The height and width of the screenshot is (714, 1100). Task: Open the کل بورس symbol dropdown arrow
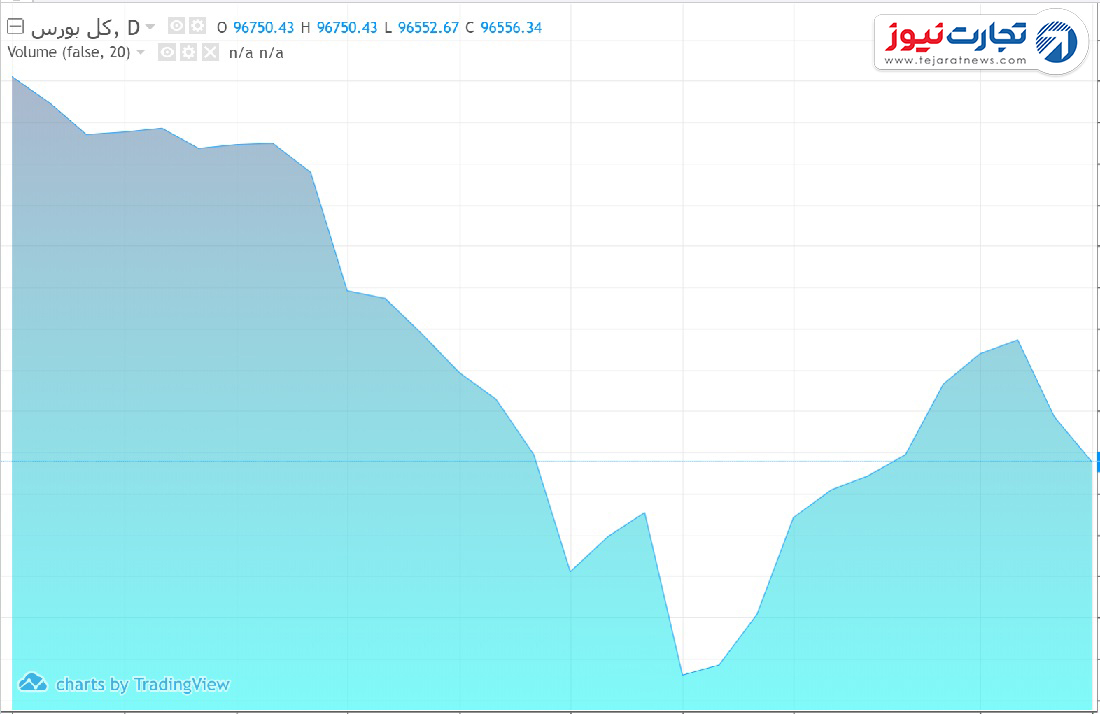tap(150, 27)
